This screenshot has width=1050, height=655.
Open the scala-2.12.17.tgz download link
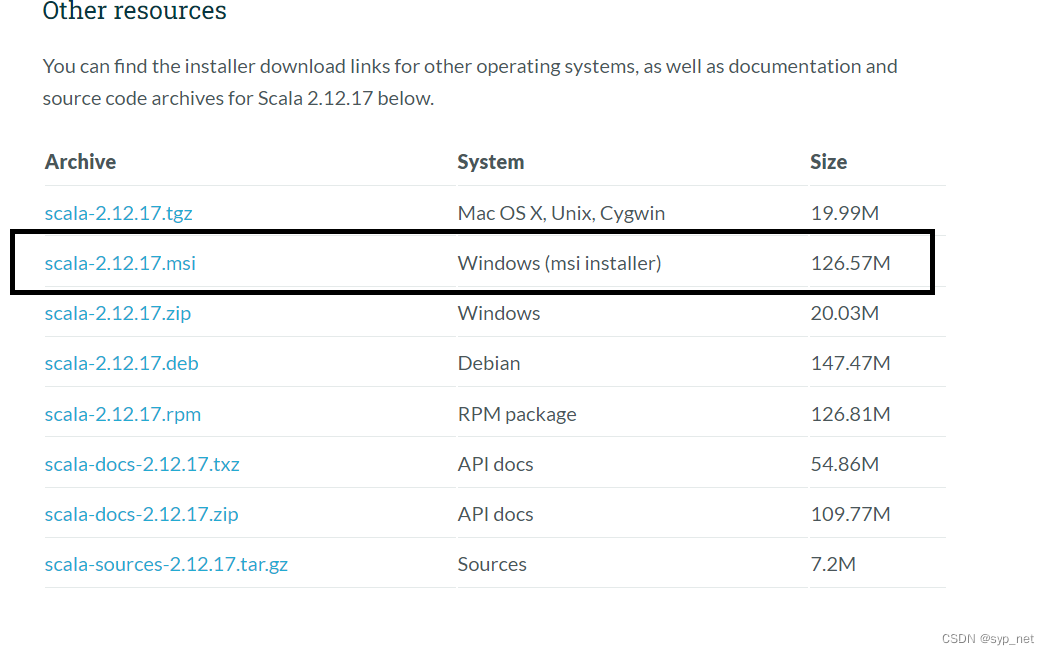pos(118,213)
